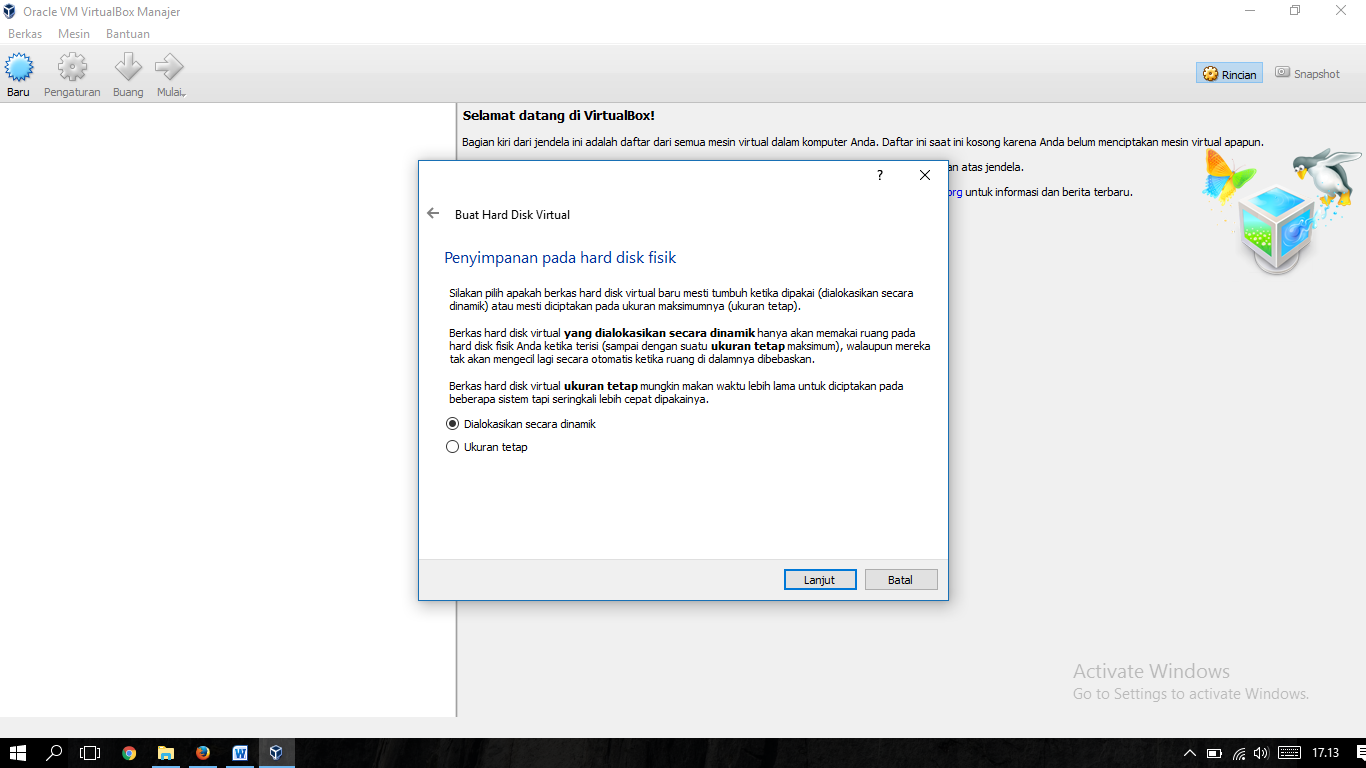Create a new virtual machine with Baru

(17, 73)
